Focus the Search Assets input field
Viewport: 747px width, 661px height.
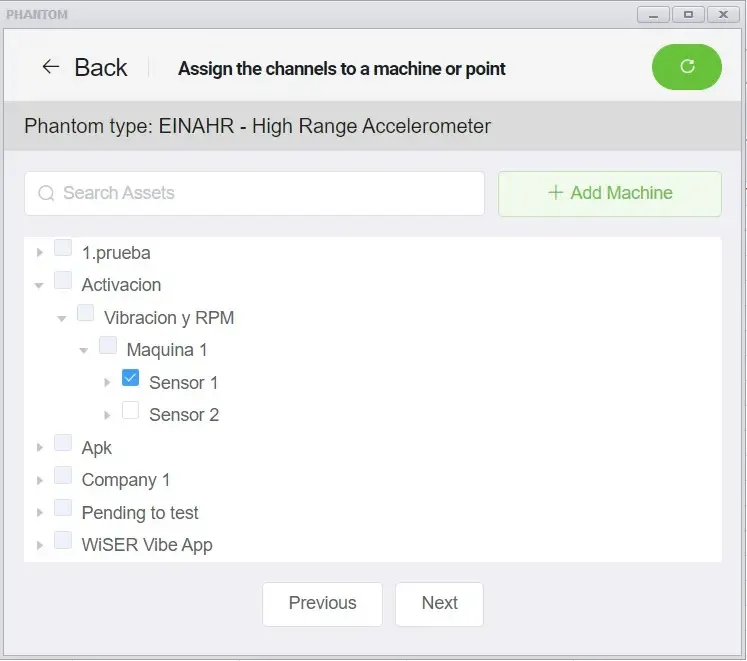(x=254, y=193)
